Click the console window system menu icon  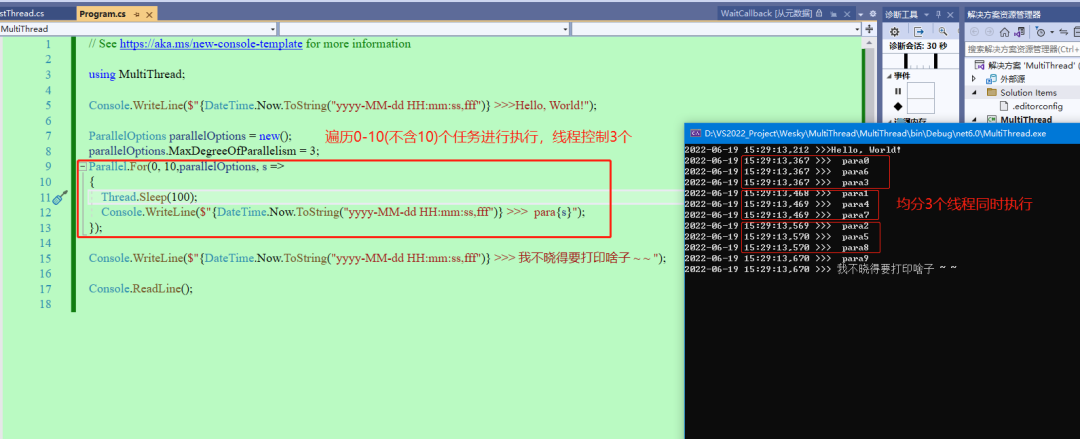[696, 133]
